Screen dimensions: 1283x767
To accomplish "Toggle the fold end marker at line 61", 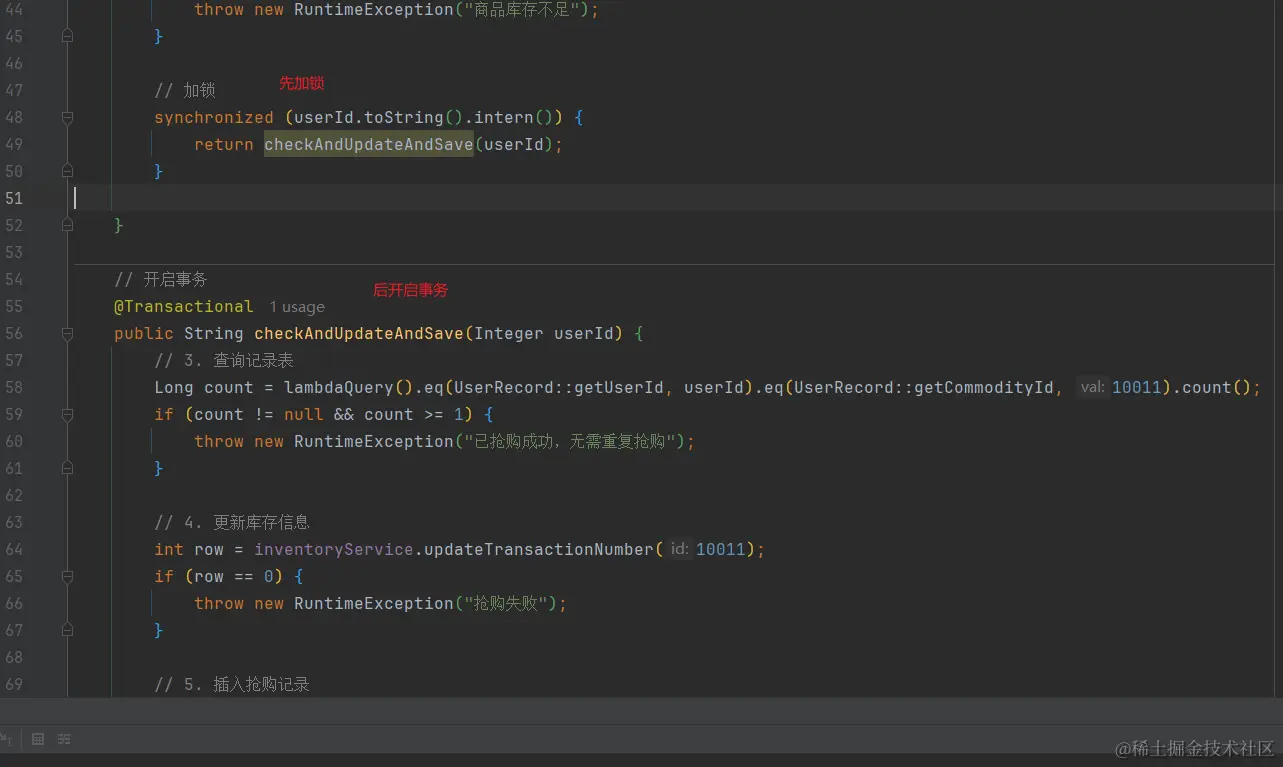I will (x=67, y=468).
